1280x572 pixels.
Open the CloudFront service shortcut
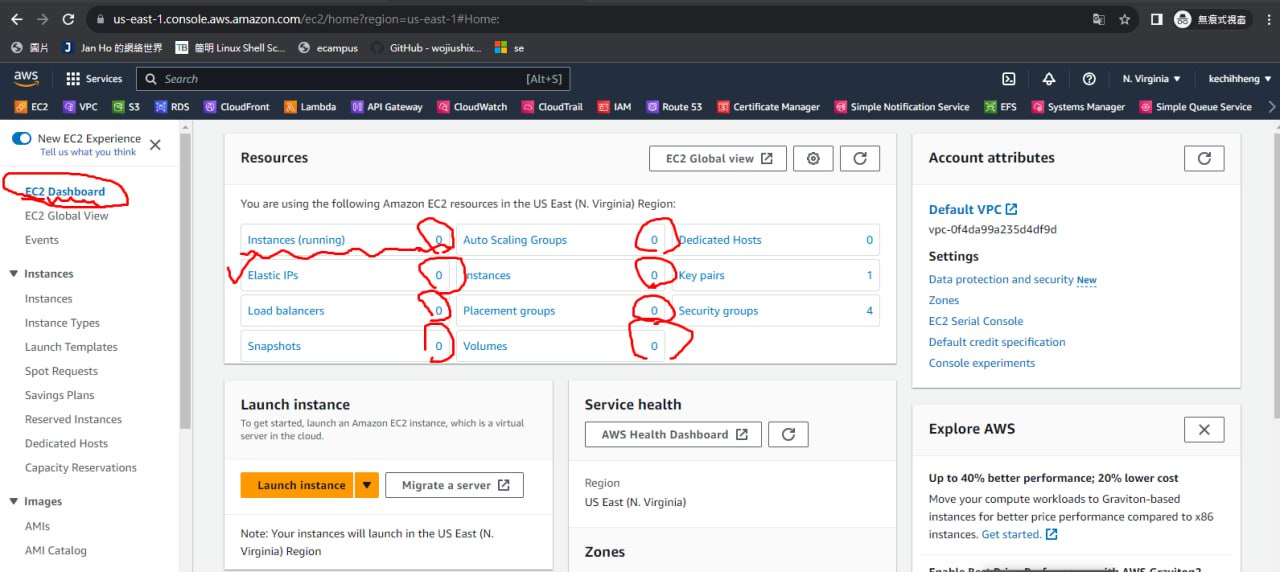[x=238, y=107]
